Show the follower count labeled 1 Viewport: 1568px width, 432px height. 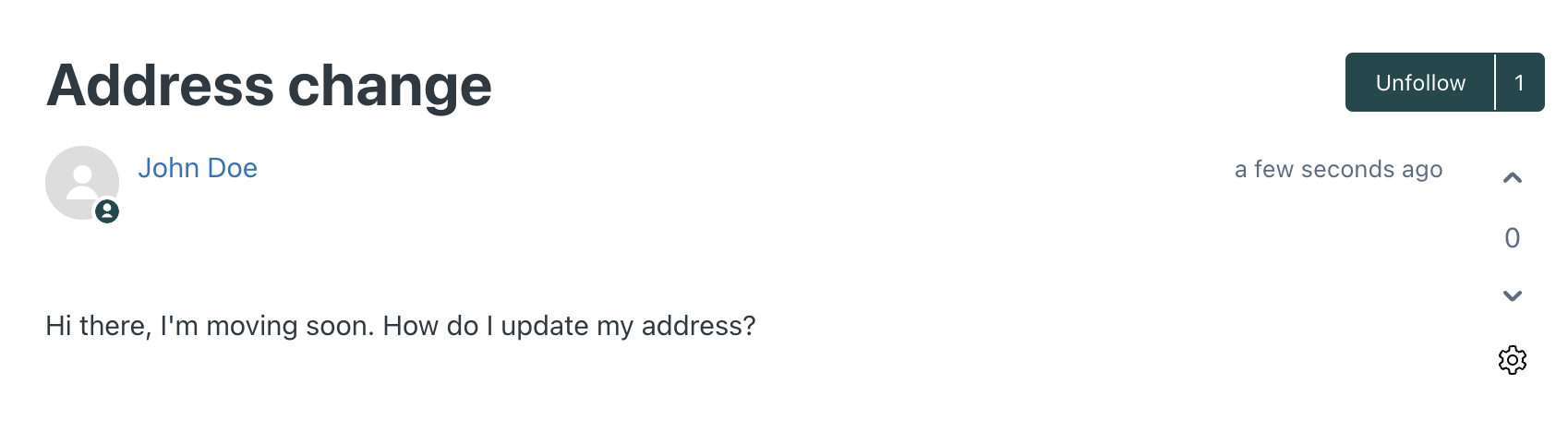coord(1520,82)
